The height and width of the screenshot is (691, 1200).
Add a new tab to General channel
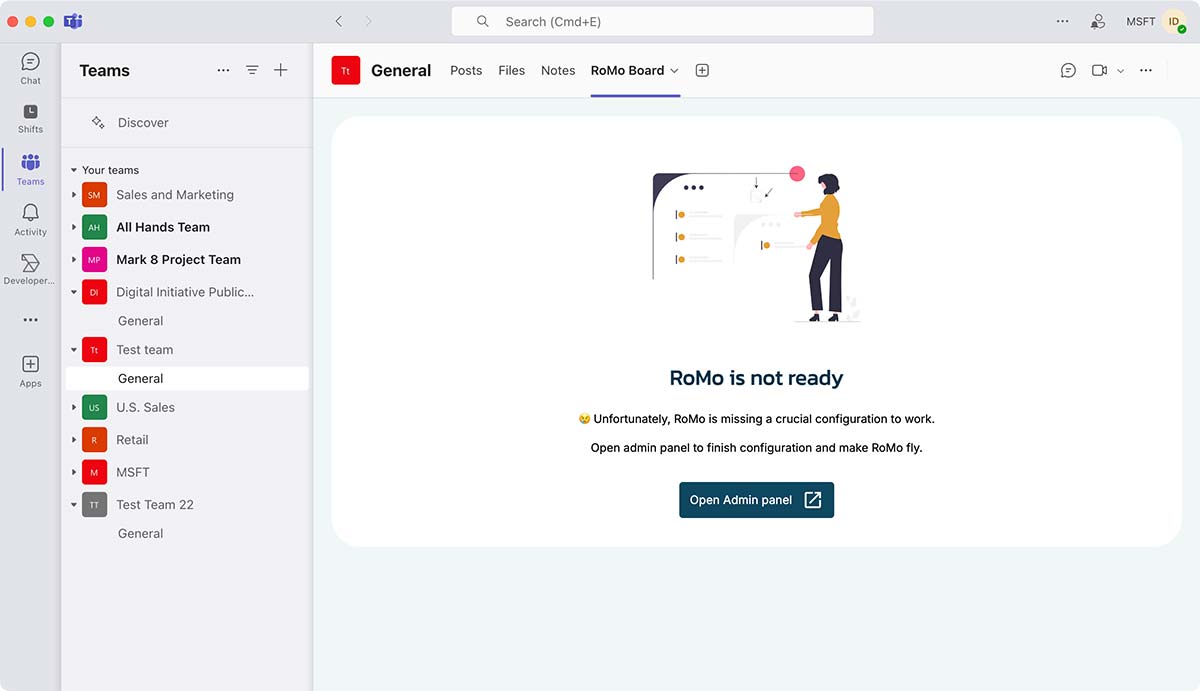(702, 70)
